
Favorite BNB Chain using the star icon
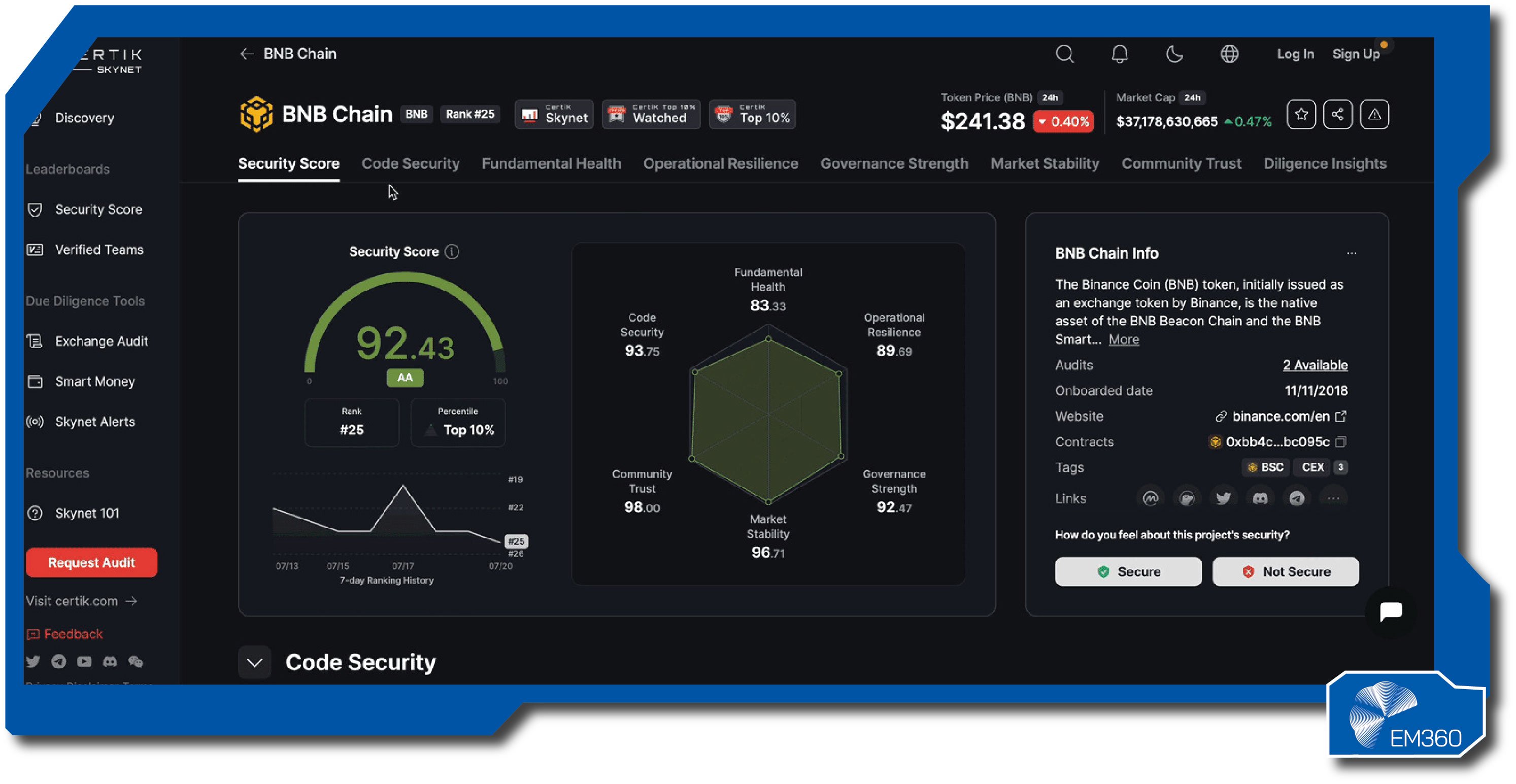pyautogui.click(x=1301, y=114)
